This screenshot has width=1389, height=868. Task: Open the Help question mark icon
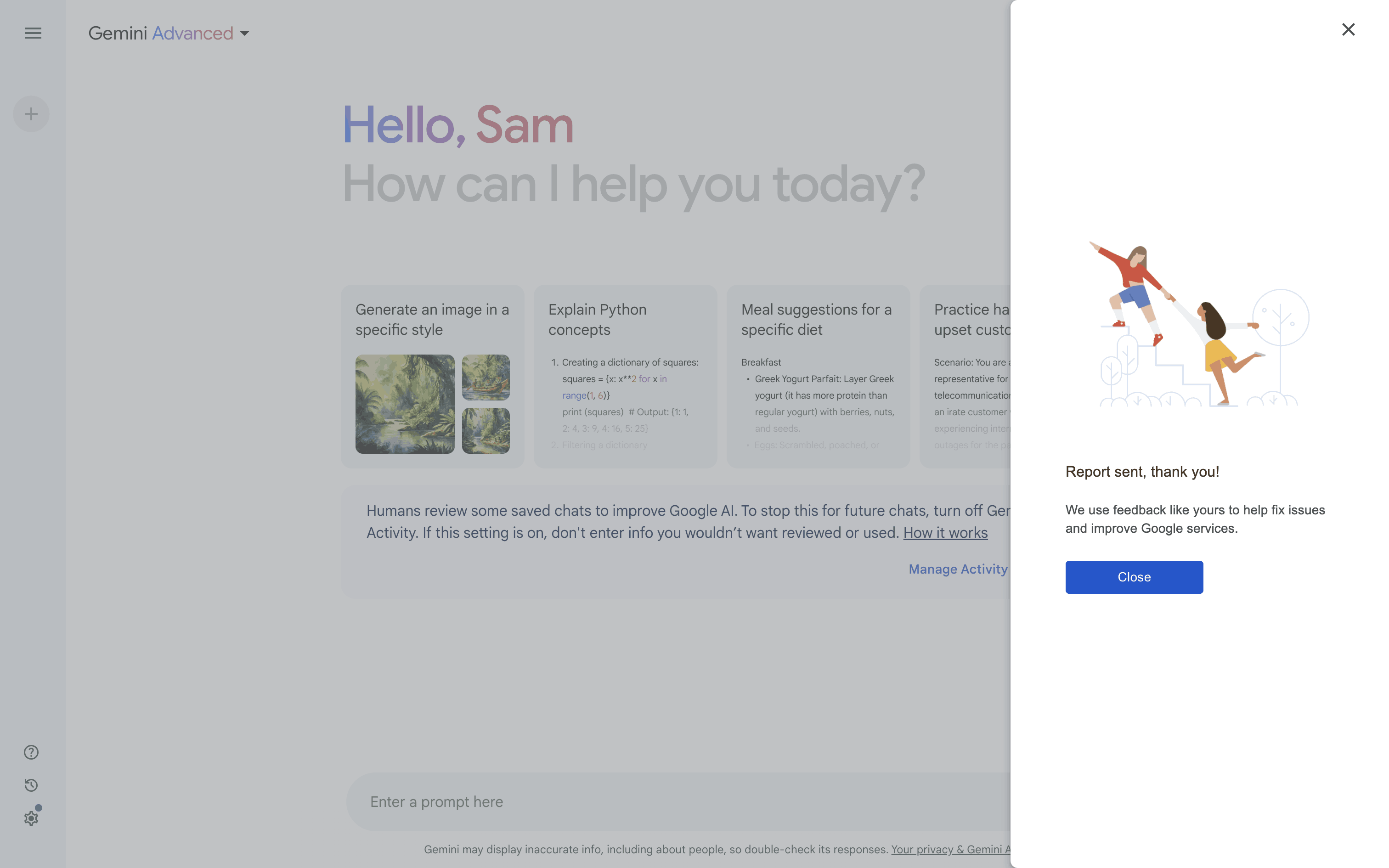[x=31, y=752]
